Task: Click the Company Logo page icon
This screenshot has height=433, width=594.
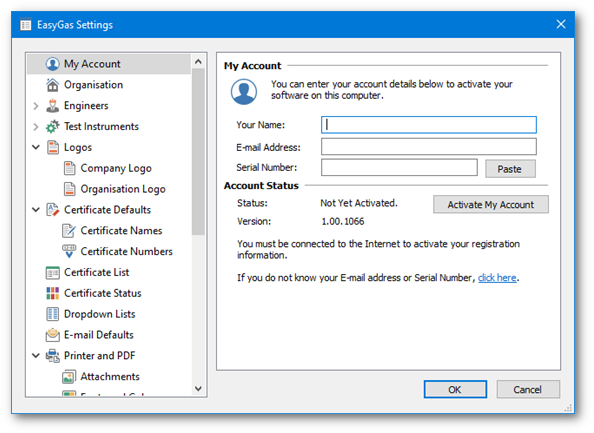Action: pos(69,168)
